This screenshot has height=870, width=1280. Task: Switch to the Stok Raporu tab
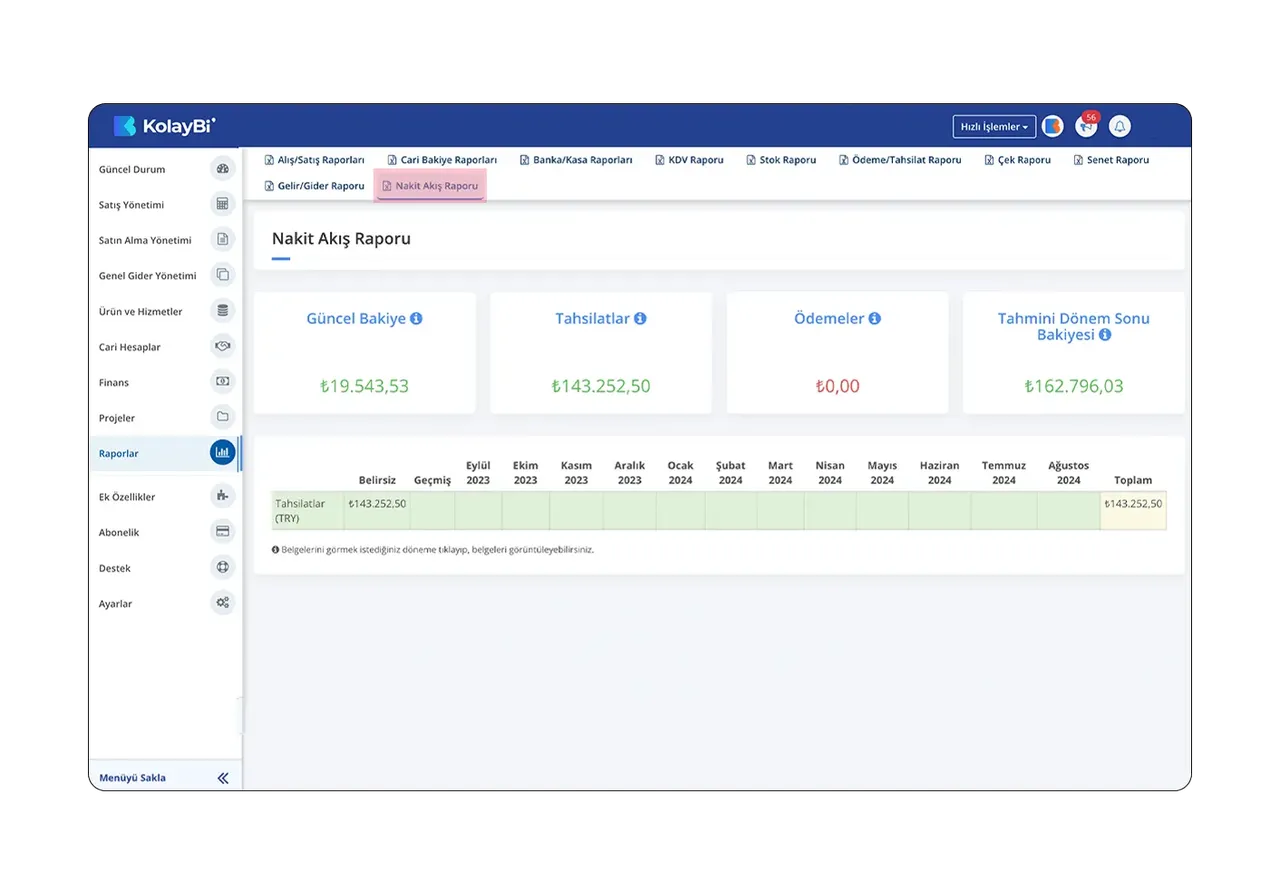tap(781, 160)
